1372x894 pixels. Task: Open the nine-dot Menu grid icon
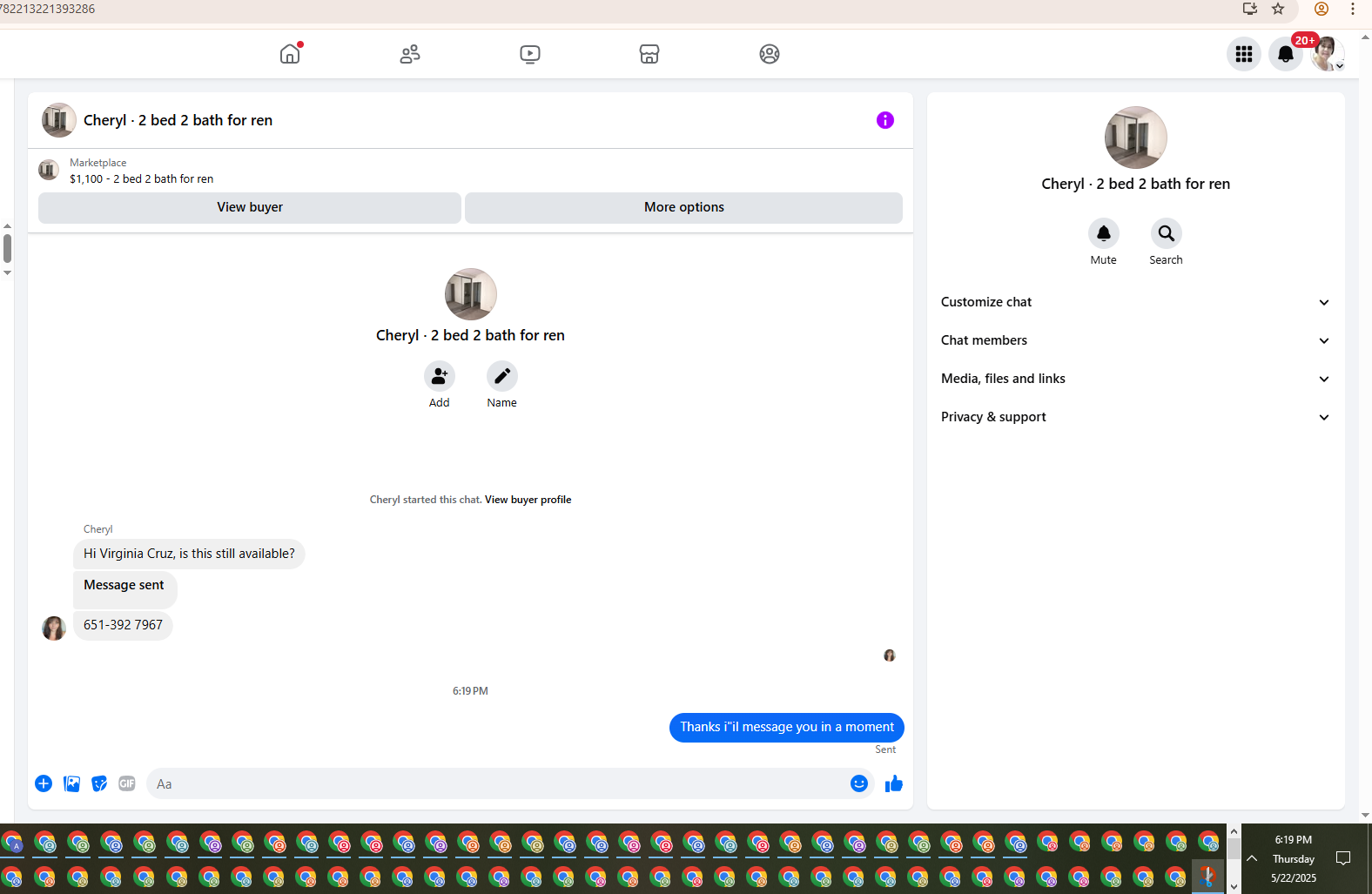[x=1244, y=54]
